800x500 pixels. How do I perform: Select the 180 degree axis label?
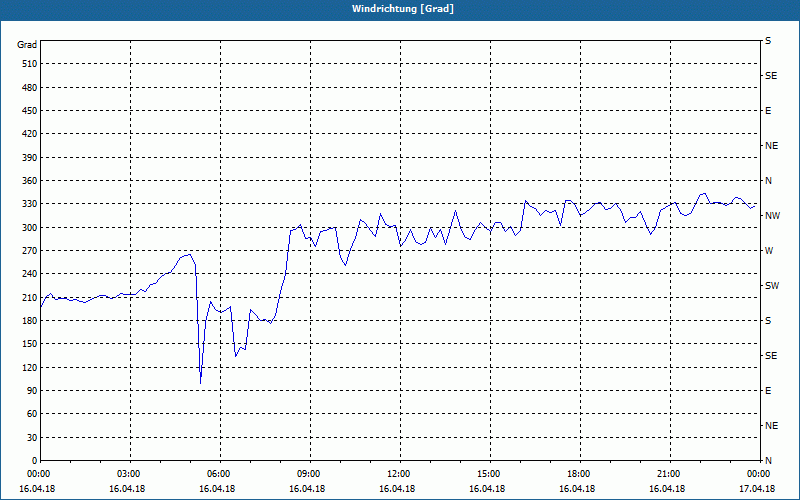tap(30, 321)
